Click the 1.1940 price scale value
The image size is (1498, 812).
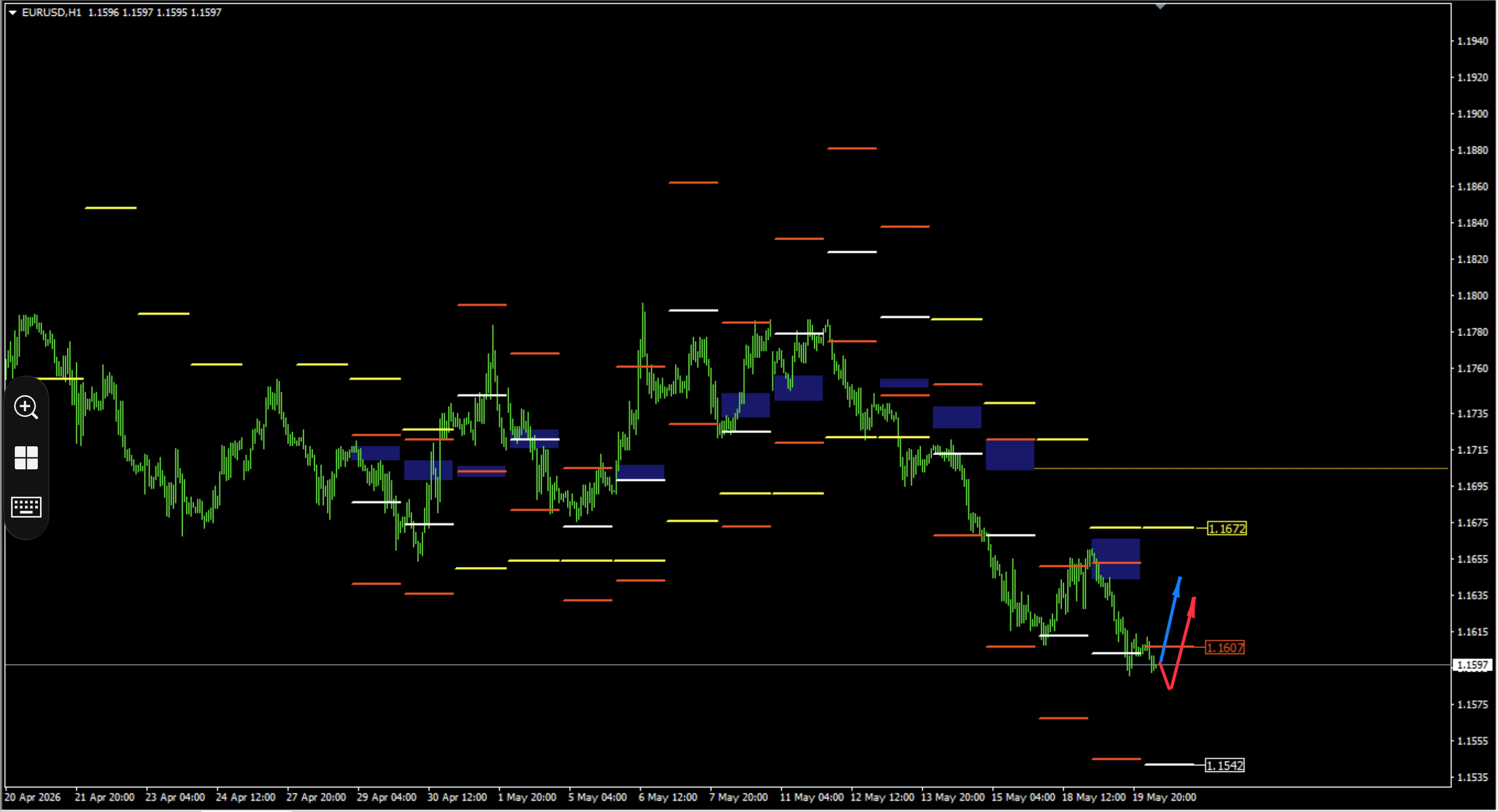[x=1472, y=41]
